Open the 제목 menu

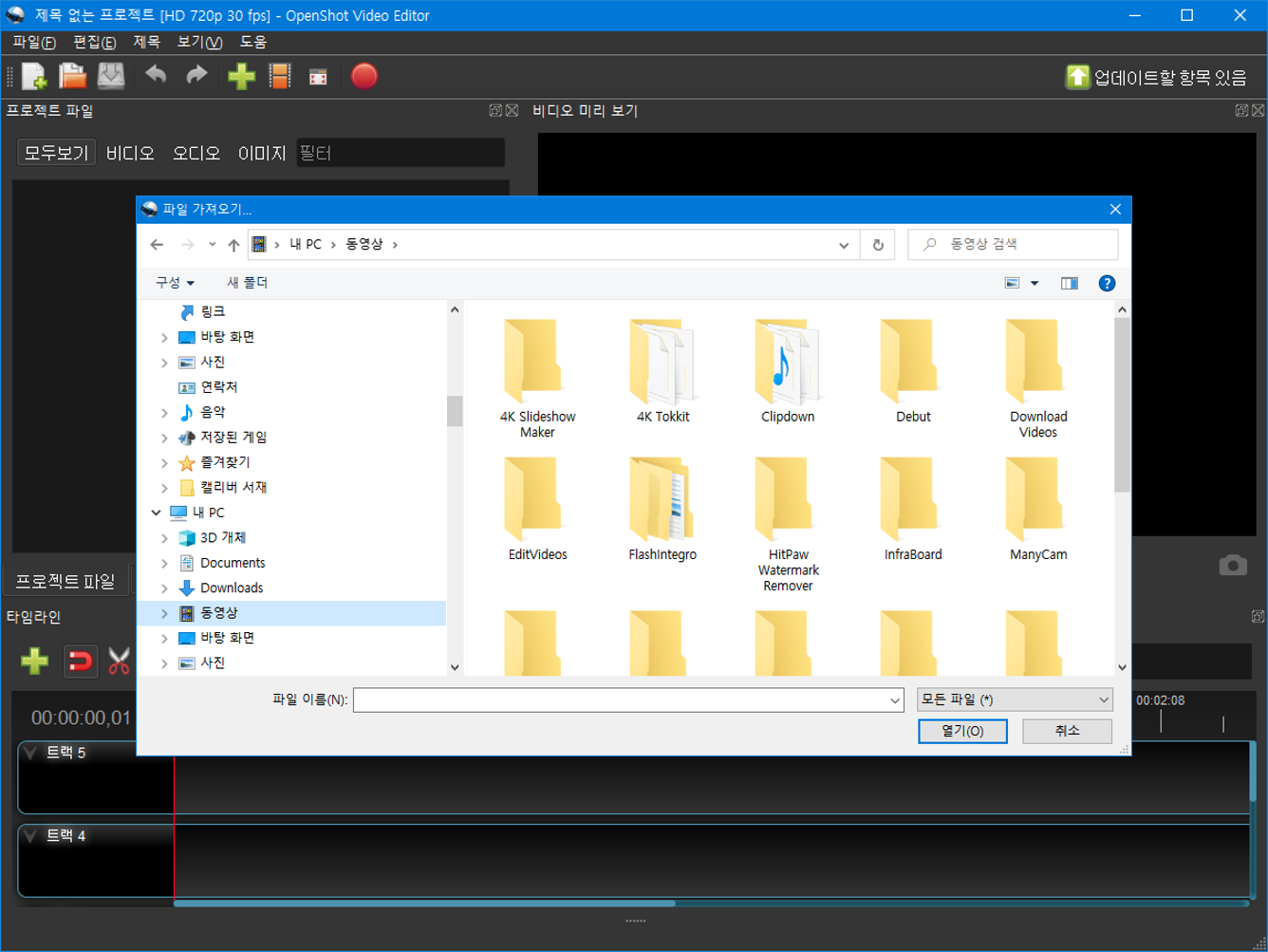click(x=146, y=42)
